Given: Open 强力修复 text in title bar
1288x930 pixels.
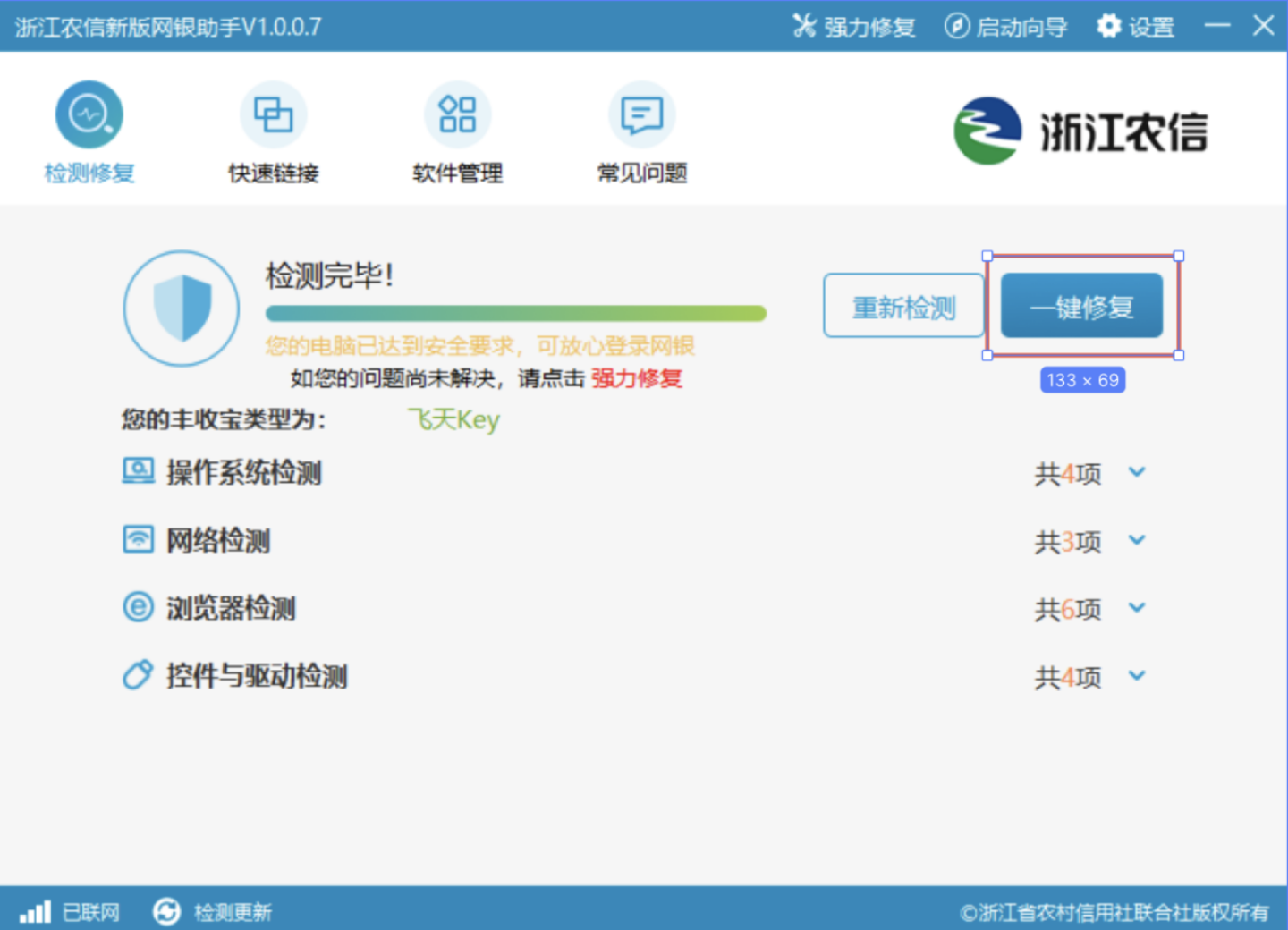Looking at the screenshot, I should click(x=869, y=27).
